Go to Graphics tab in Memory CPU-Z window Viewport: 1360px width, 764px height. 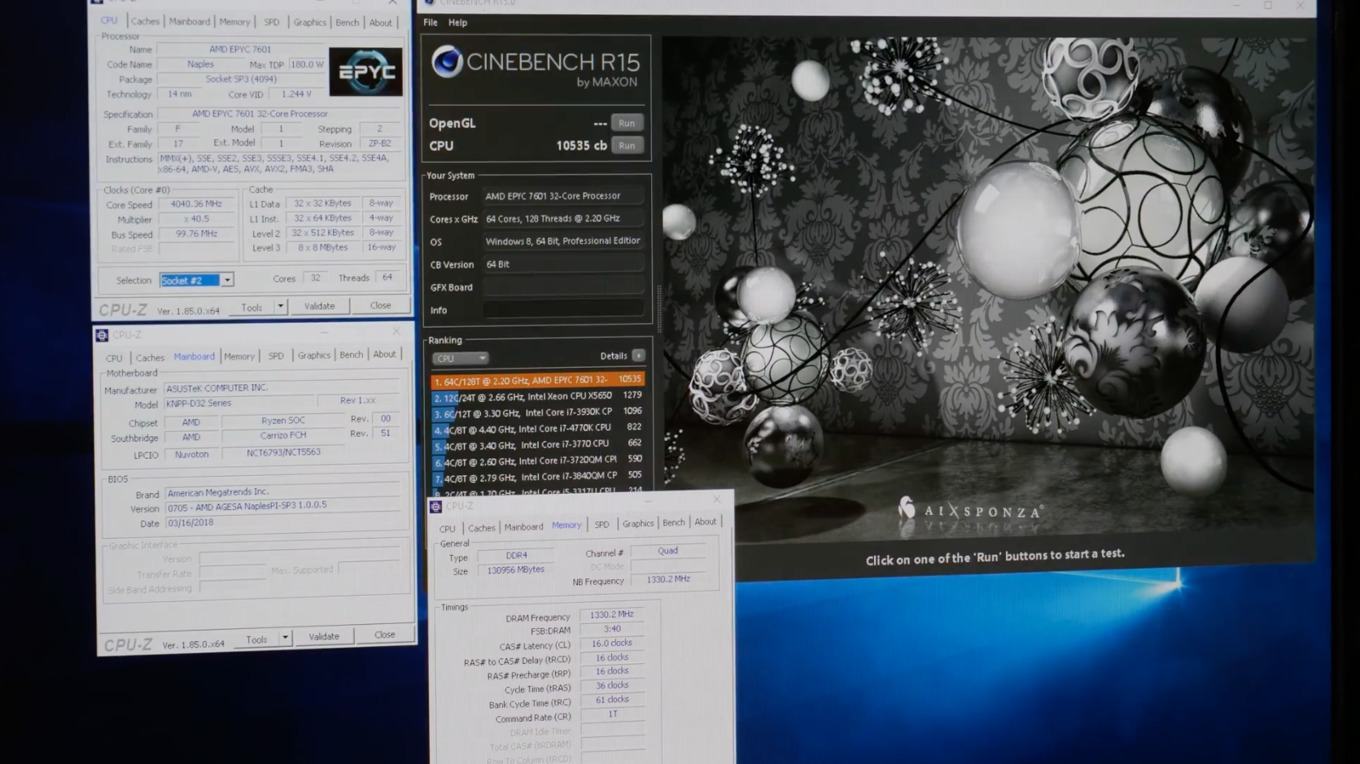(638, 523)
